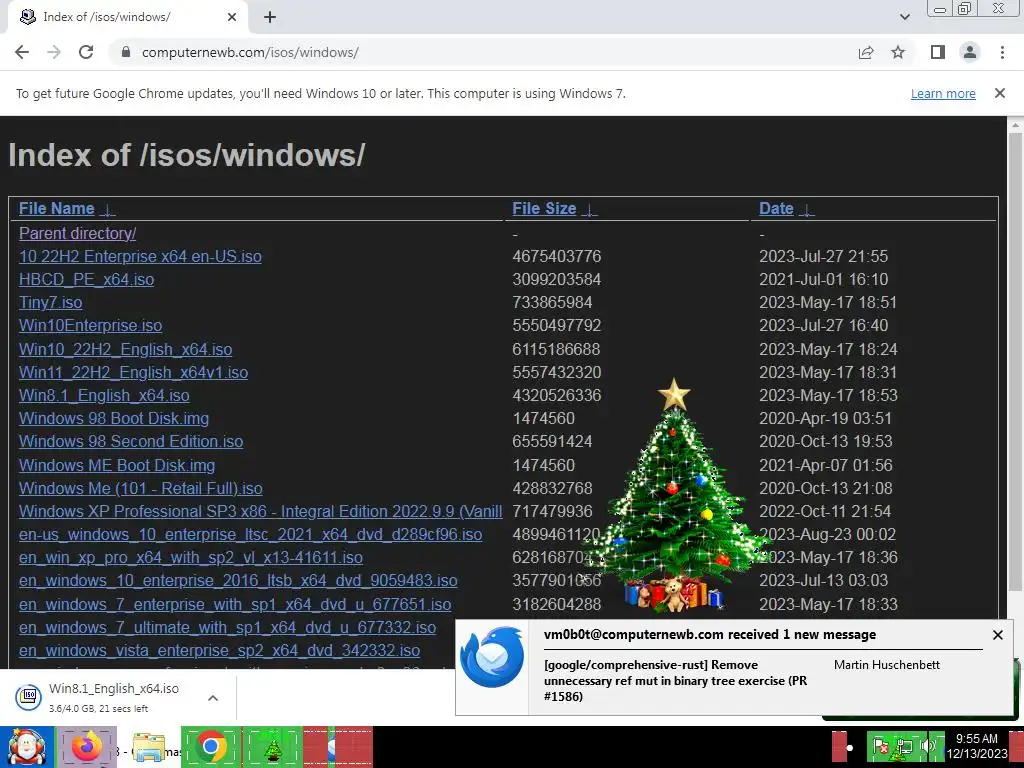Open Parent directory link
Screen dimensions: 1024x768
pos(77,233)
